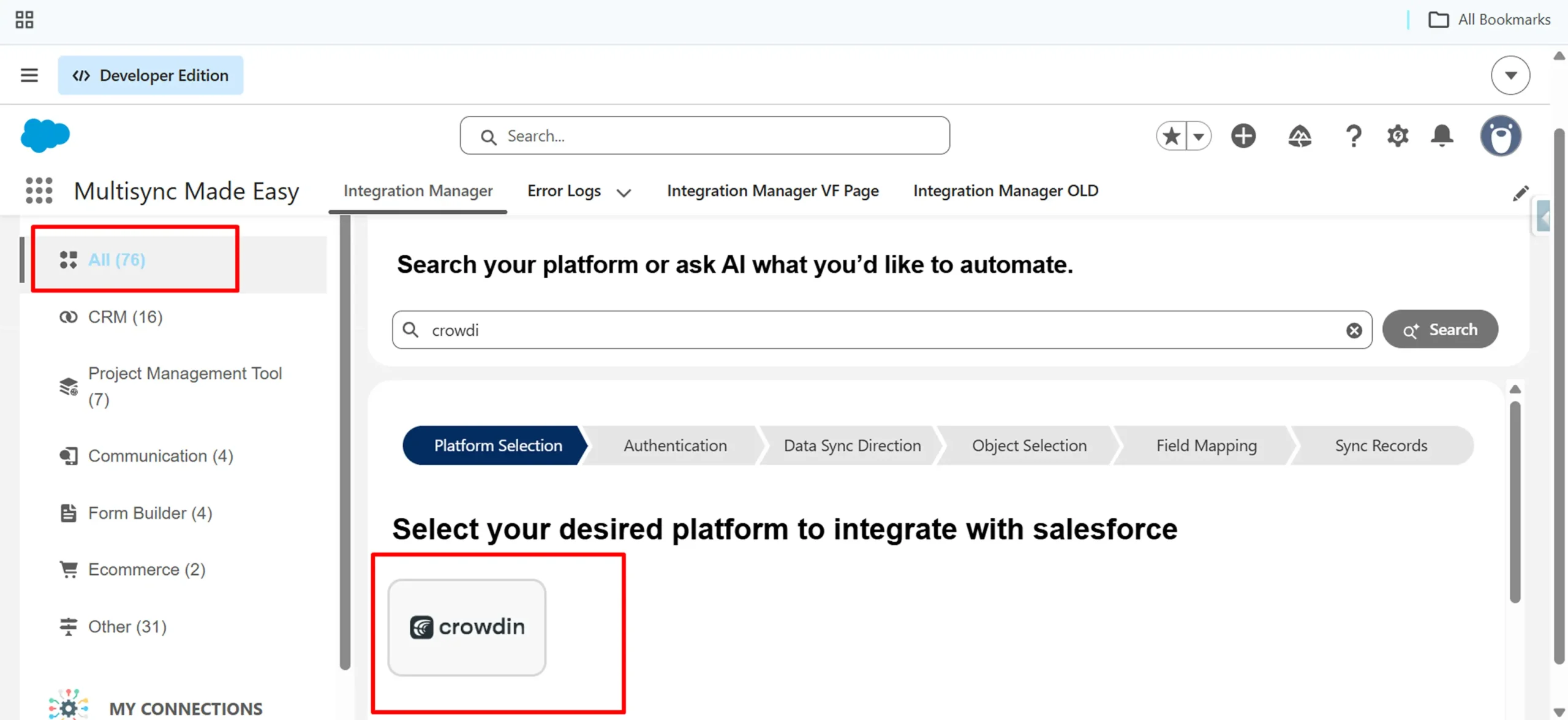Open the notifications bell
The image size is (1568, 720).
pyautogui.click(x=1442, y=135)
